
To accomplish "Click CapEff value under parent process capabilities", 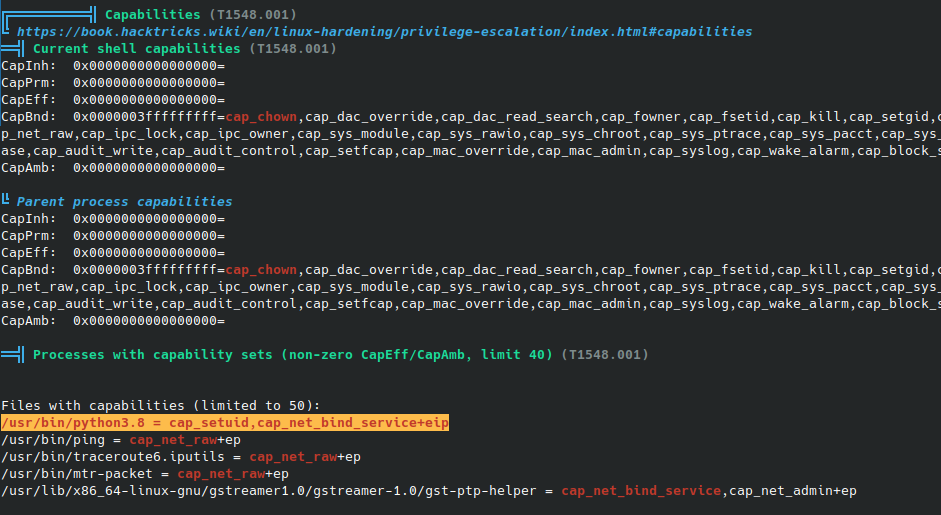I will coord(149,252).
